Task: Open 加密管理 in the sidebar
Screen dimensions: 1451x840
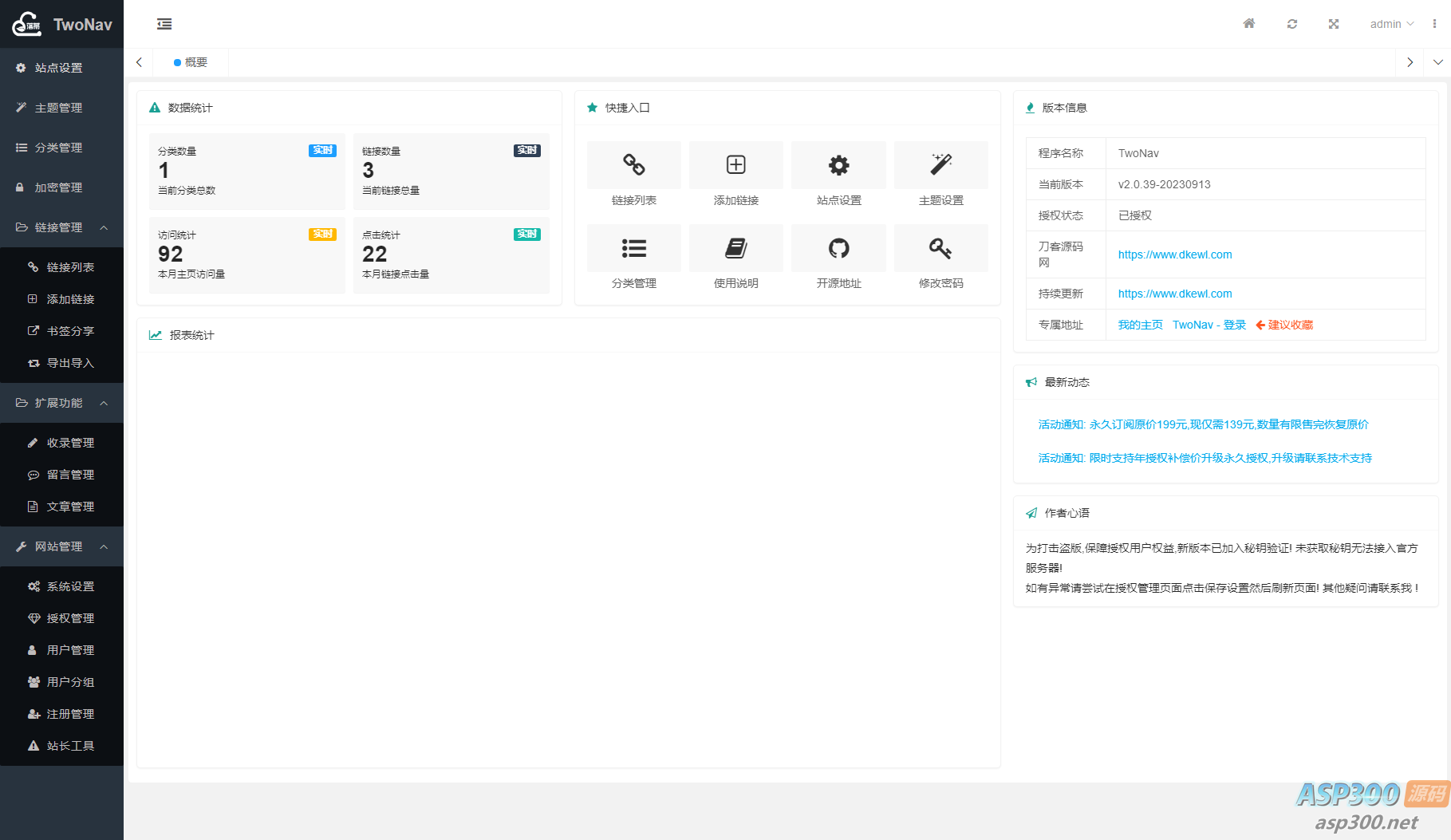Action: (61, 187)
